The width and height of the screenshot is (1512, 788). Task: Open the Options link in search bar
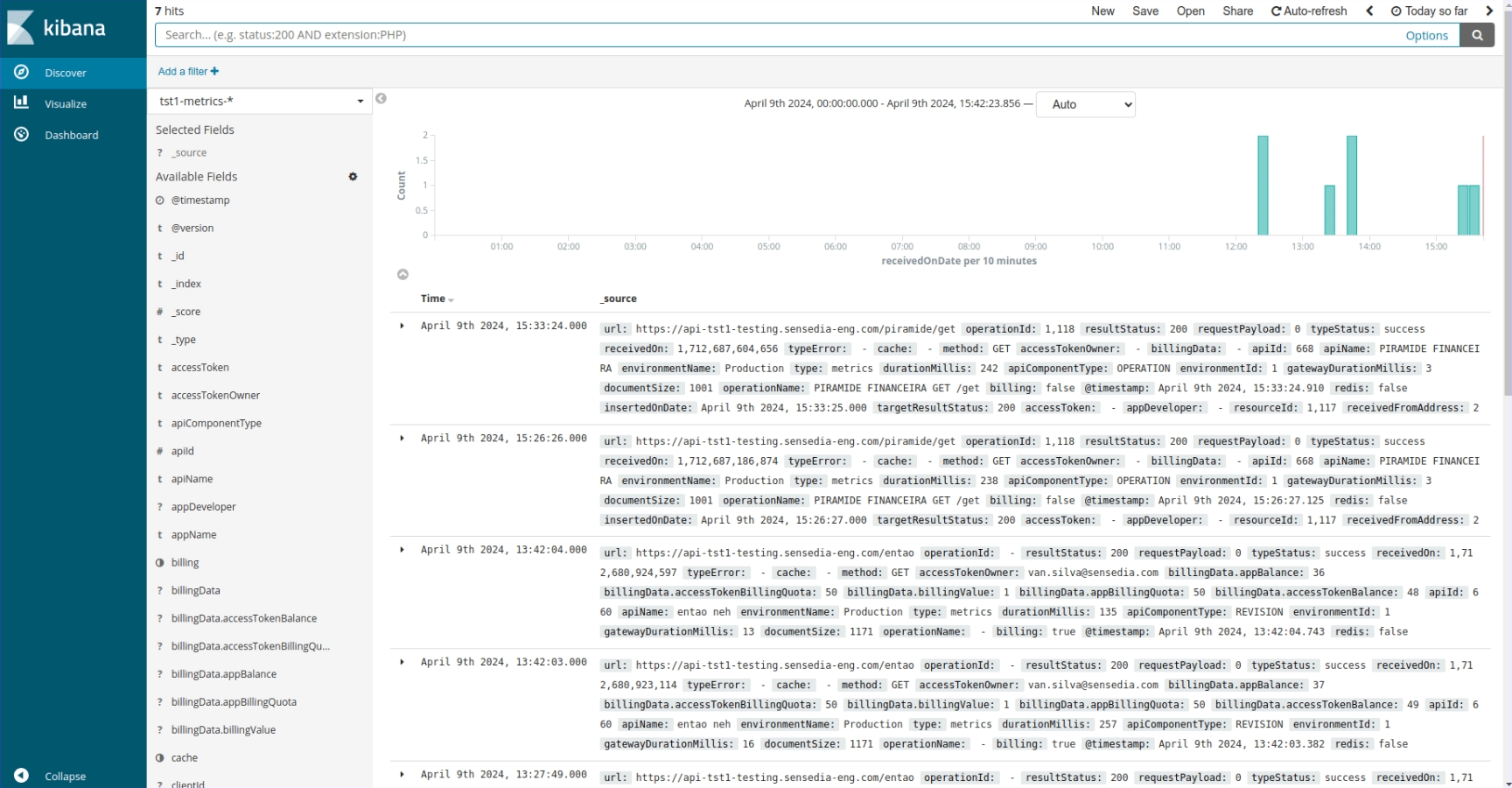pos(1426,36)
